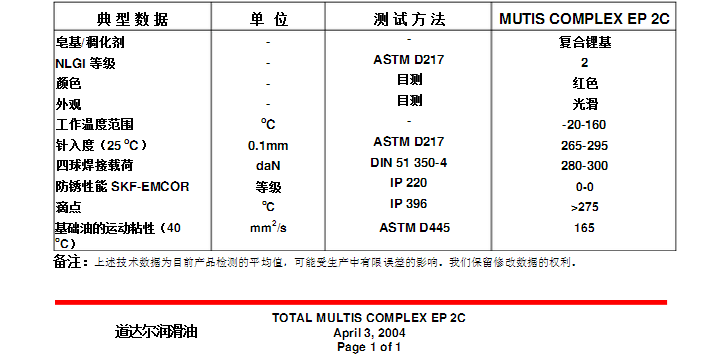Click the test method 'IP 396'
The width and height of the screenshot is (721, 362).
coord(408,204)
